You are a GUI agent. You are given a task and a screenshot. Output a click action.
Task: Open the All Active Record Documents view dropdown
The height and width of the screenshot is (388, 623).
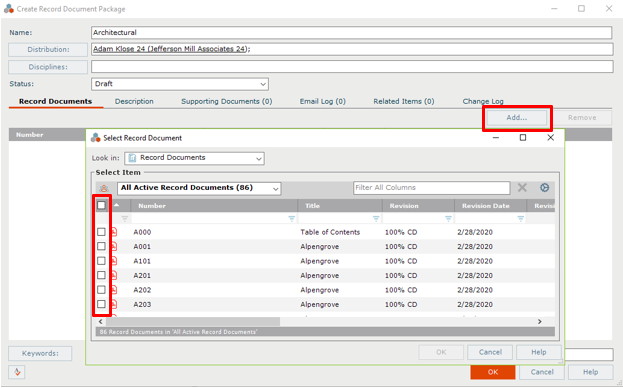(x=199, y=188)
